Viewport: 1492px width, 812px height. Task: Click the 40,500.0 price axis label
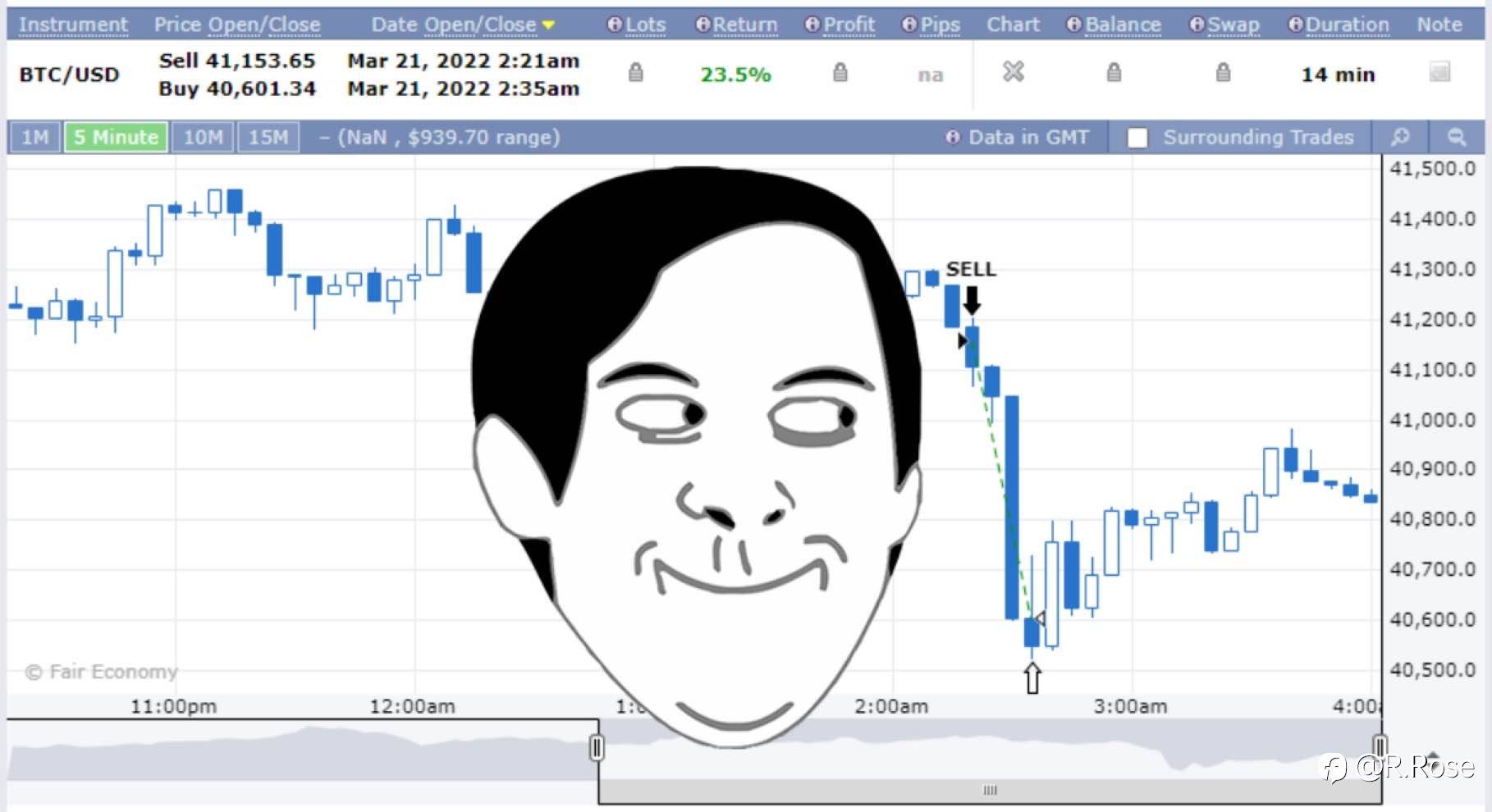point(1432,670)
